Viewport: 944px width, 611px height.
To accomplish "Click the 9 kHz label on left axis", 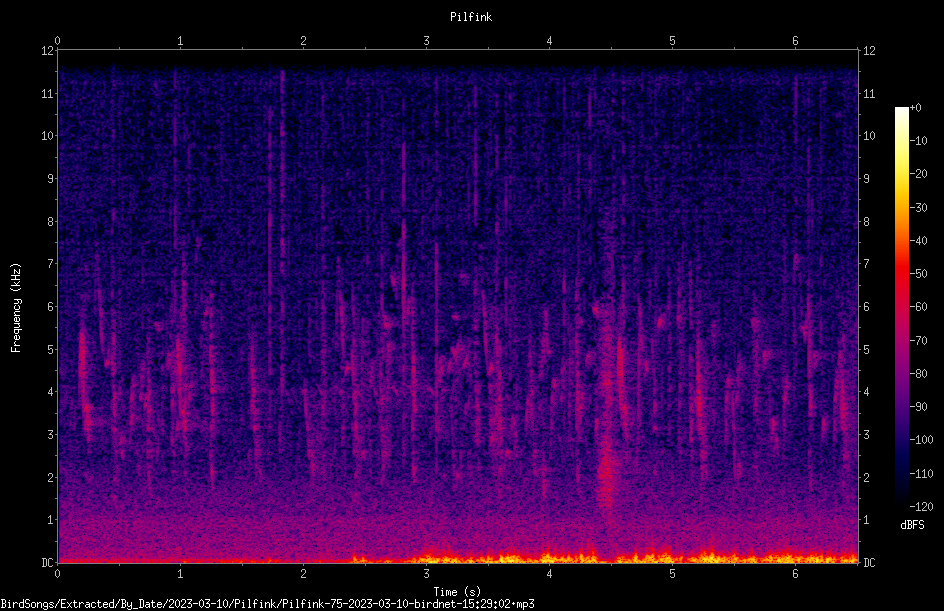I will 50,179.
